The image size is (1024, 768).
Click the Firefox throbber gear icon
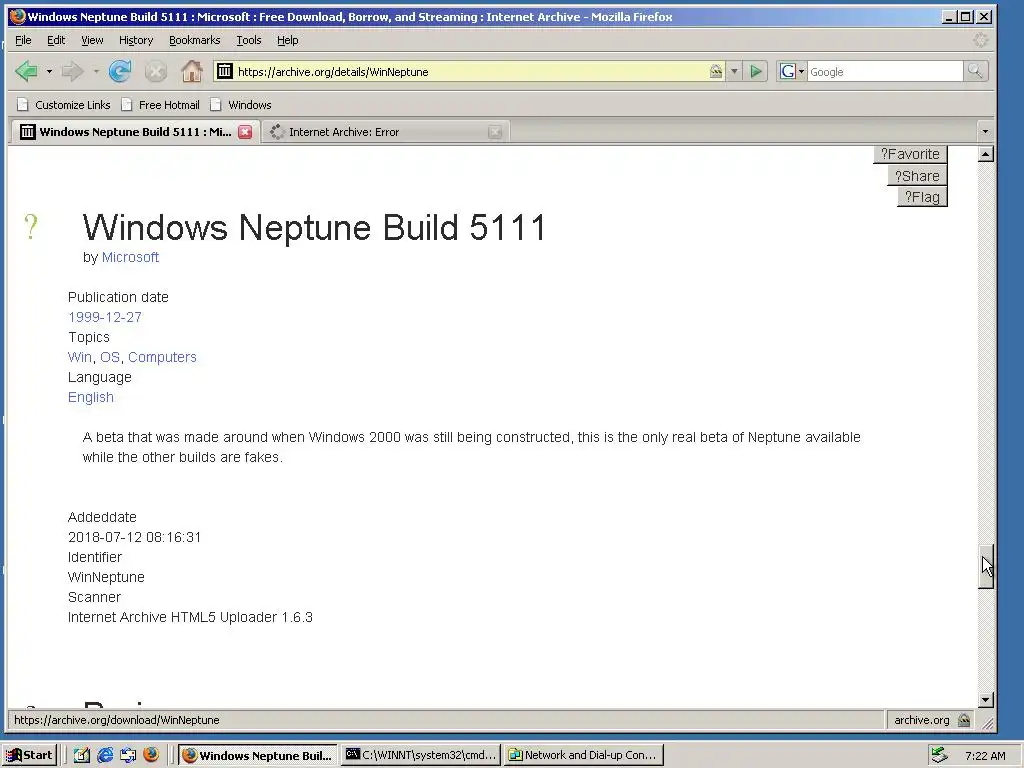(x=980, y=40)
